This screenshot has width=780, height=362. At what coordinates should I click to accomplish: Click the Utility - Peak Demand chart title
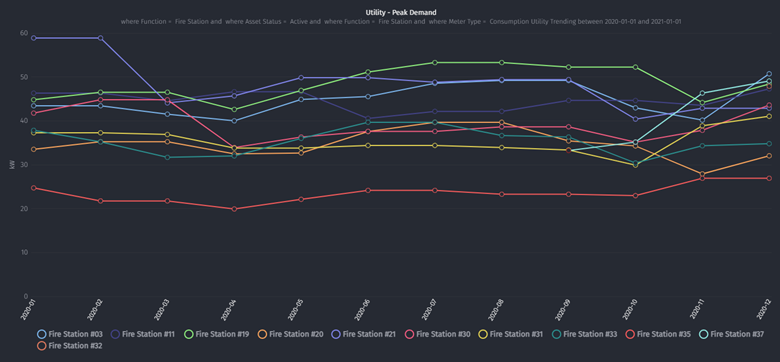tap(401, 12)
